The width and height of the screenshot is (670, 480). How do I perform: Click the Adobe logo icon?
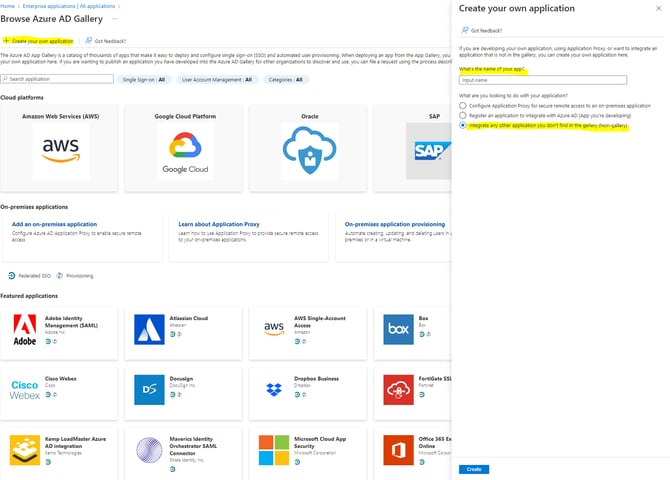pyautogui.click(x=24, y=330)
